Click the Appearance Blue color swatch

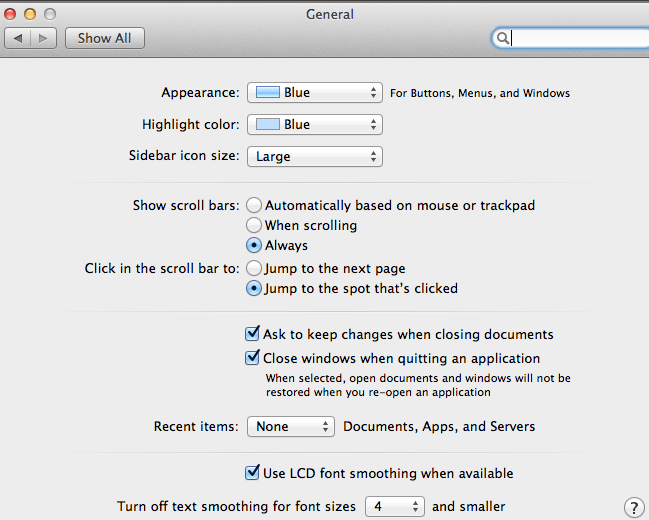tap(267, 92)
